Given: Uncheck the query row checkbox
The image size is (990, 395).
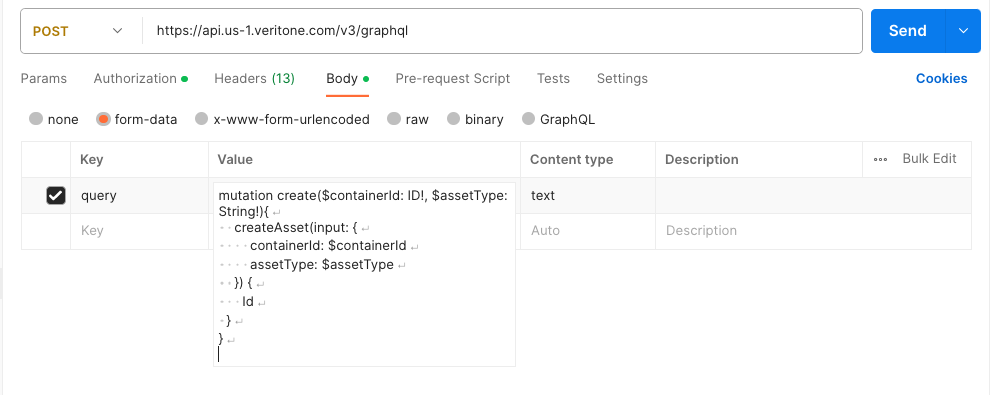Looking at the screenshot, I should click(x=56, y=196).
